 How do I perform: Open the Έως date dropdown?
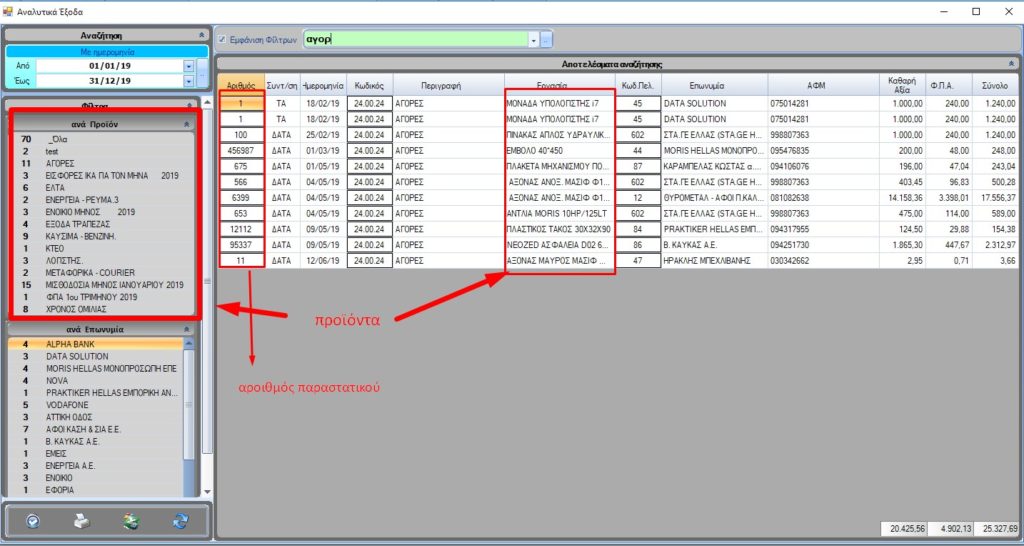pos(188,81)
